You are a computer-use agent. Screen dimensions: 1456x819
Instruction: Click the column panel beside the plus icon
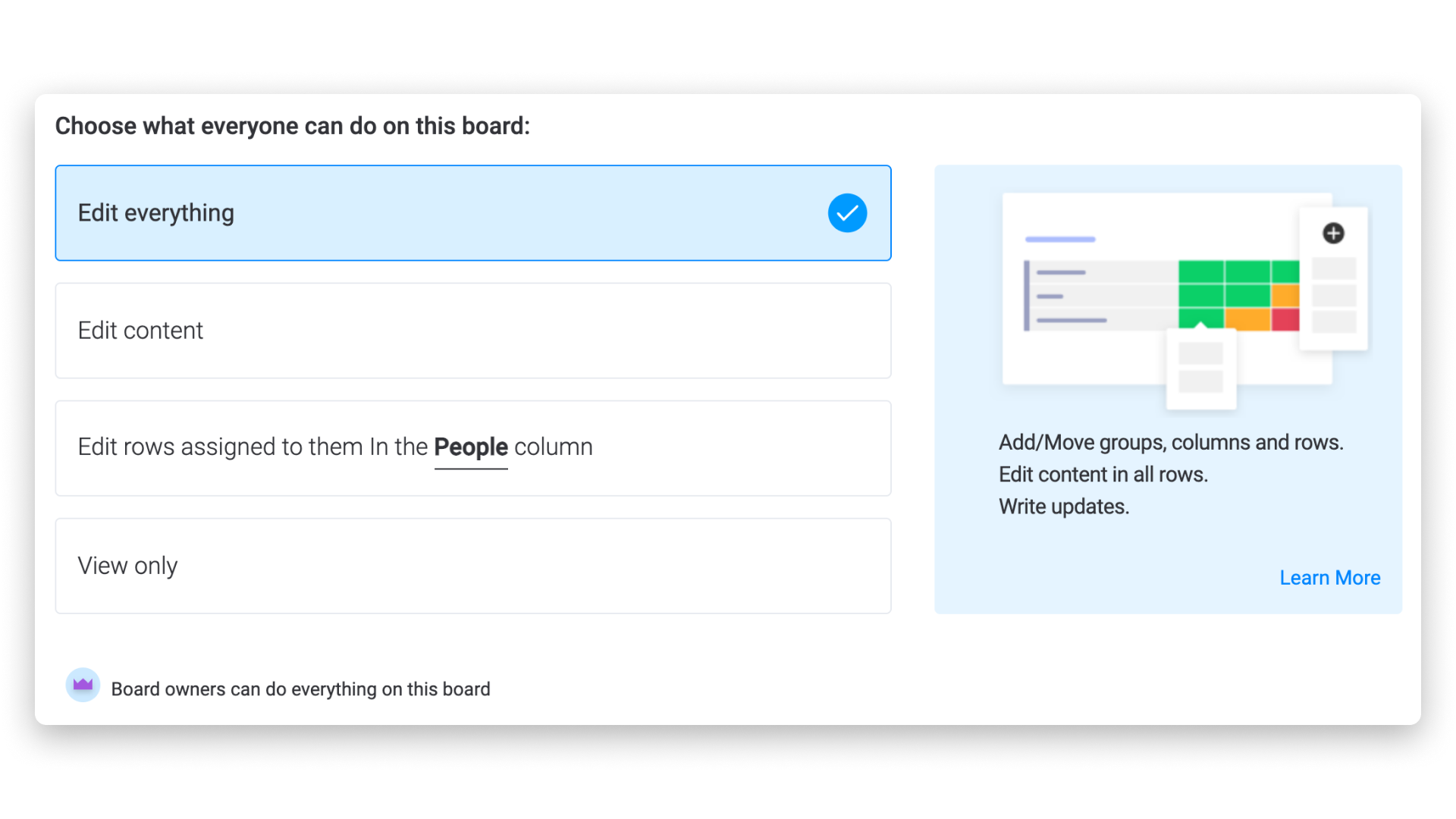pos(1334,278)
